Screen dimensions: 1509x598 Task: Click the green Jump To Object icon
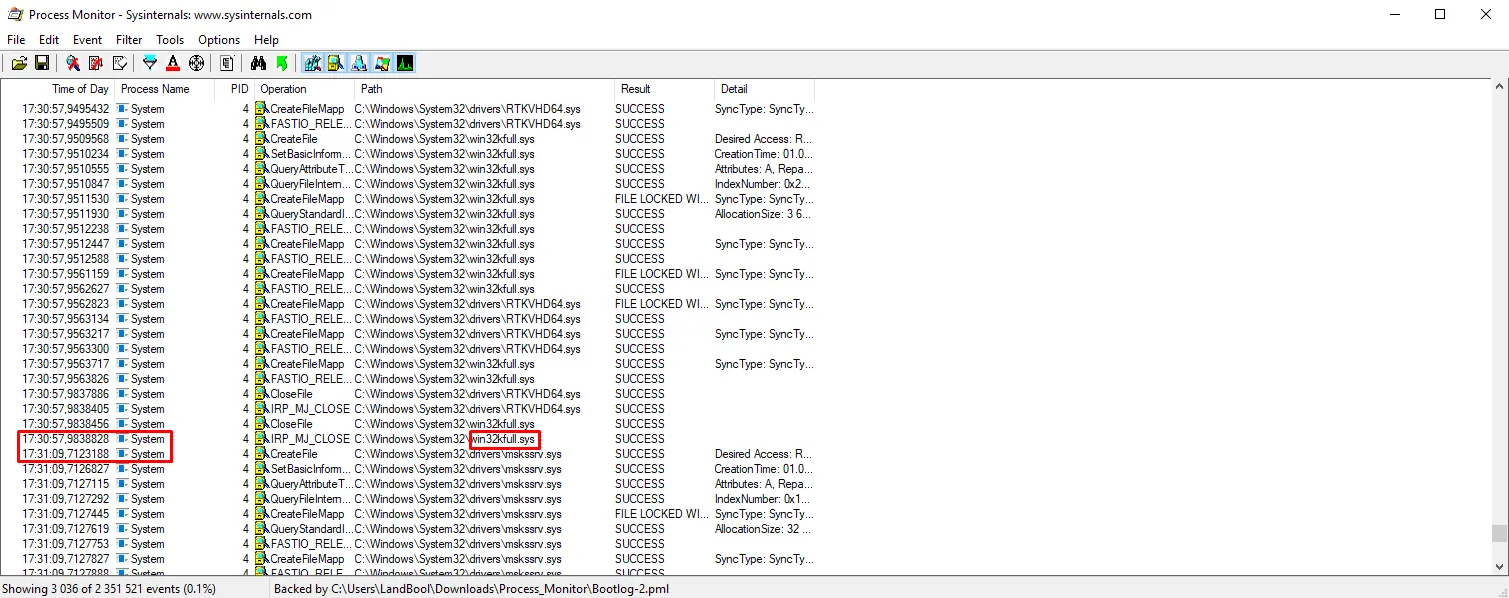(281, 63)
